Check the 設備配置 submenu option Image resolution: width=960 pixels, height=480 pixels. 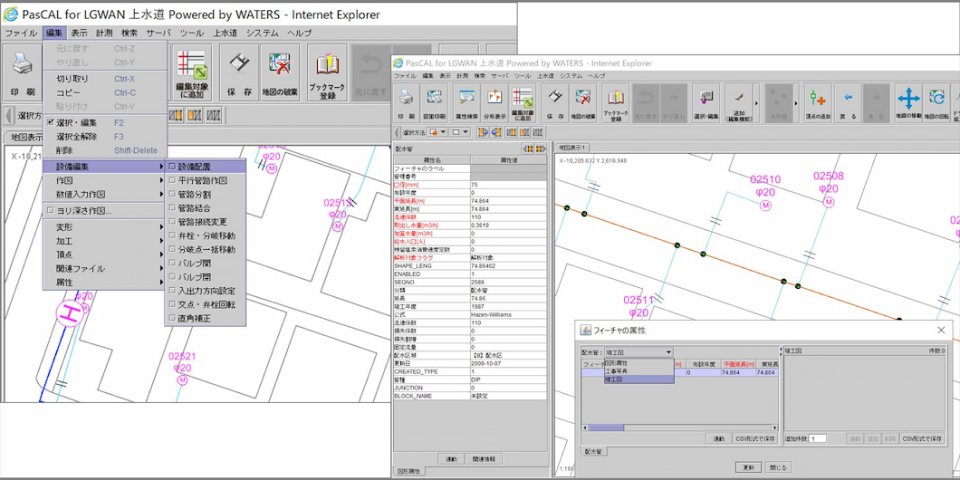coord(206,166)
